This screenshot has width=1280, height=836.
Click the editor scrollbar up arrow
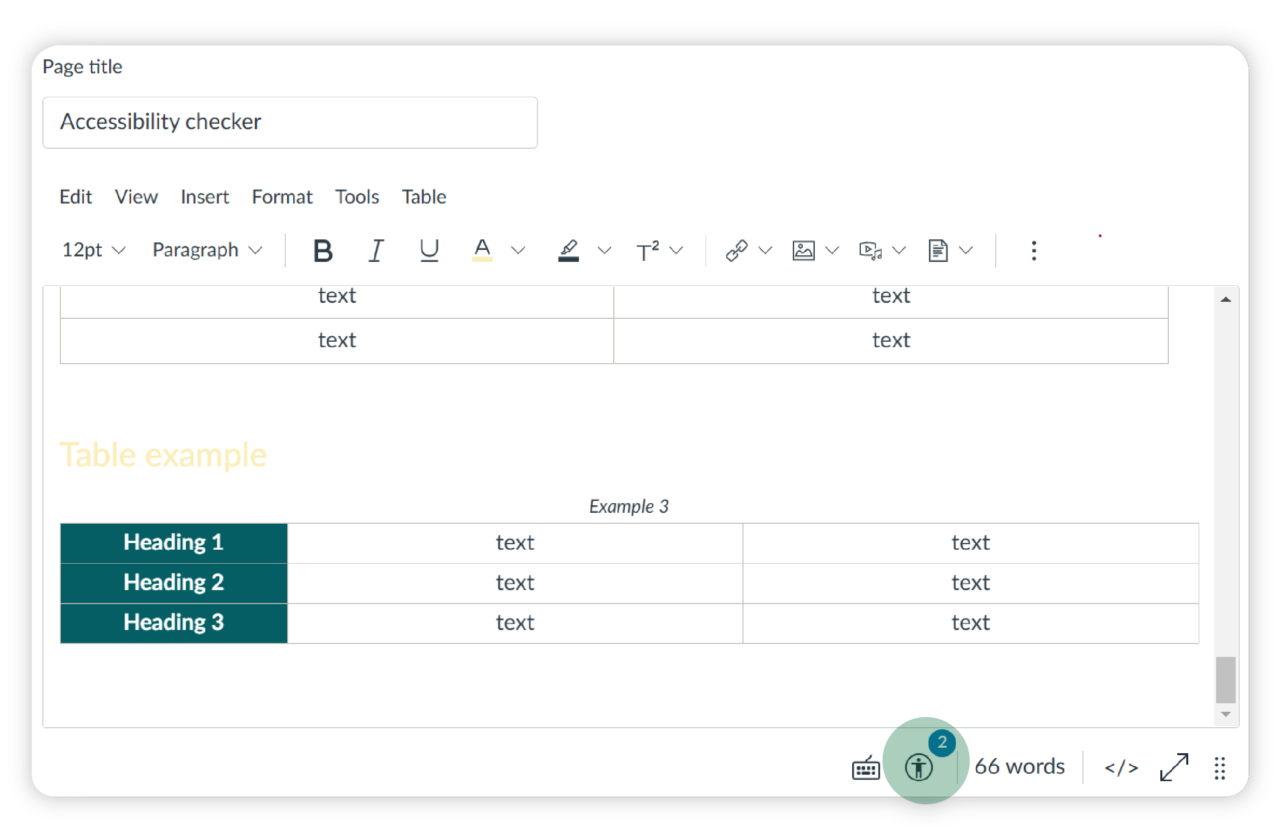1226,299
